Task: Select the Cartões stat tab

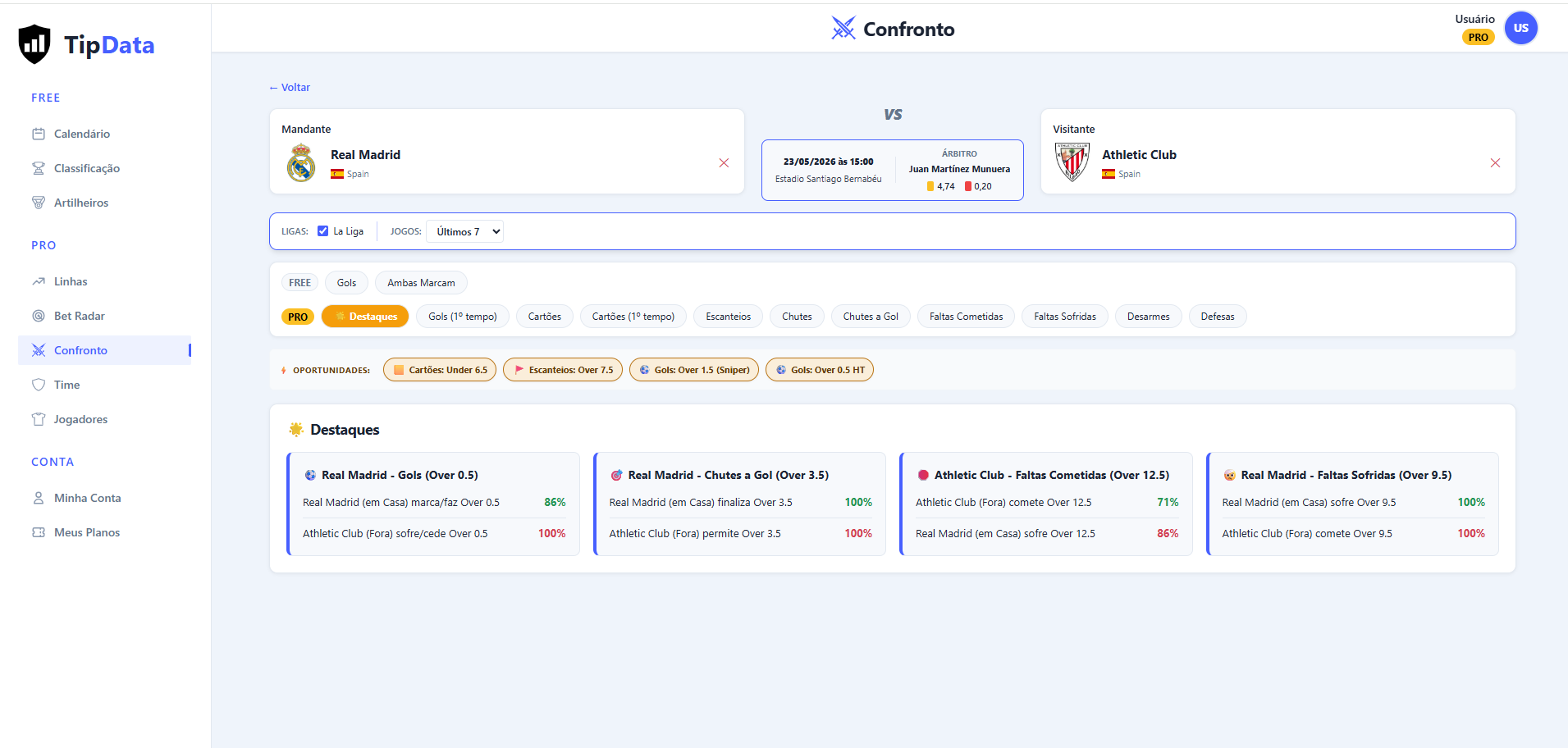Action: tap(545, 317)
